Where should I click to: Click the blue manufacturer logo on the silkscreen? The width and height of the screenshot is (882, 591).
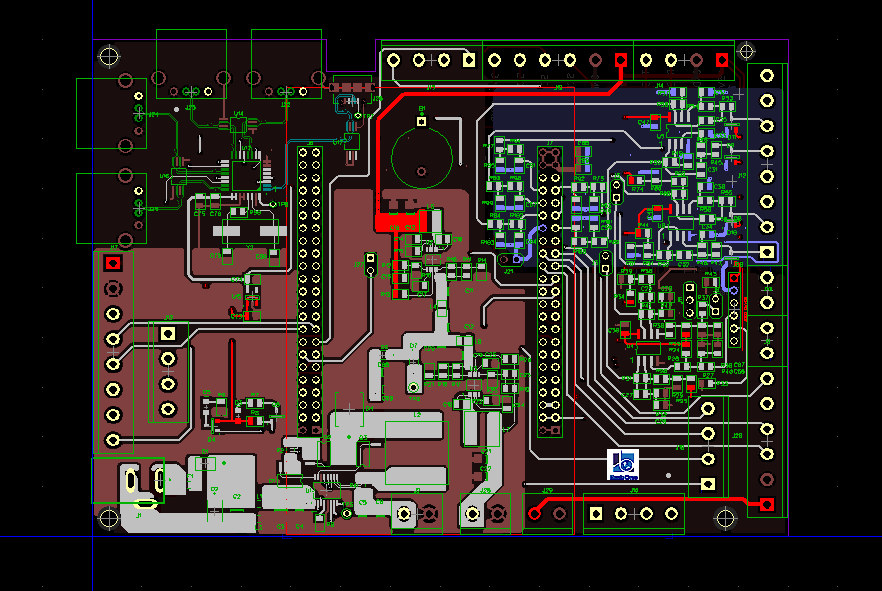point(621,466)
